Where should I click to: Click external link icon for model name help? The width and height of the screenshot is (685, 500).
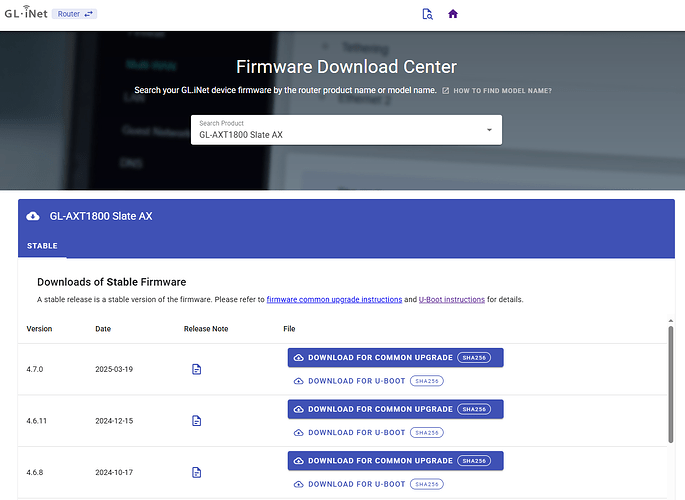446,91
